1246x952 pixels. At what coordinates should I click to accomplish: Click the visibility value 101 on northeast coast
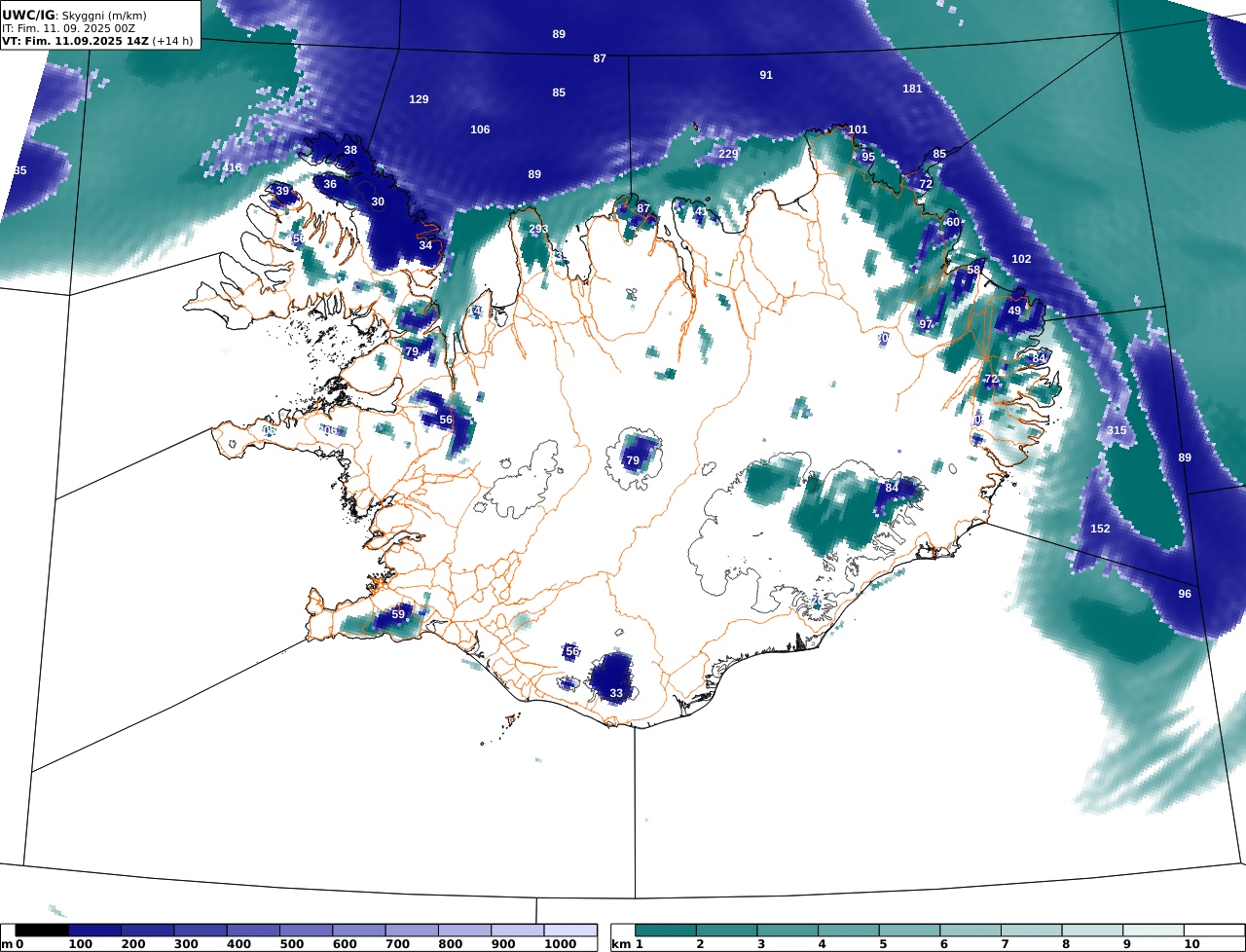tap(858, 129)
